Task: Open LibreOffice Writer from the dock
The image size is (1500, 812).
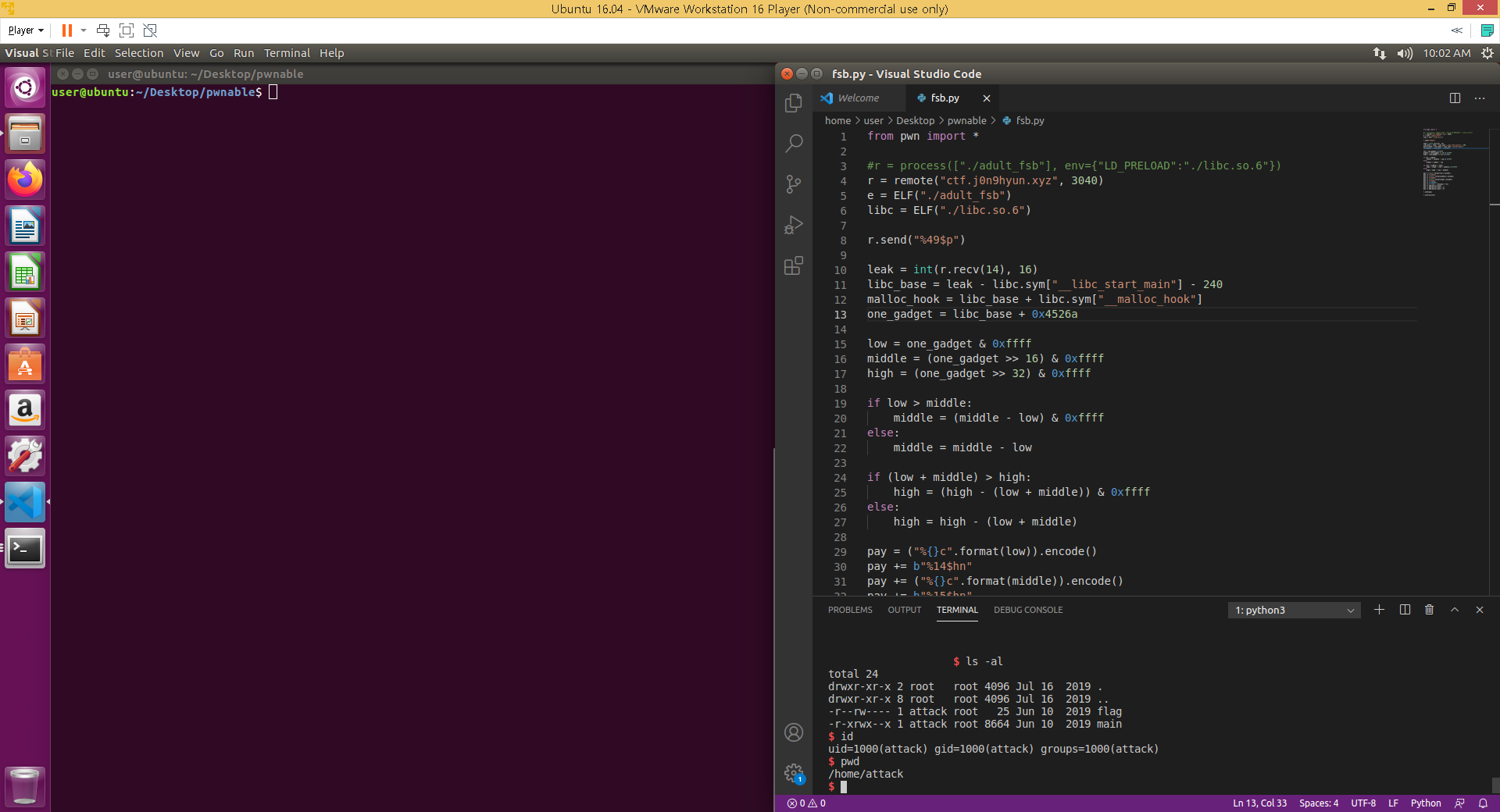Action: click(25, 226)
